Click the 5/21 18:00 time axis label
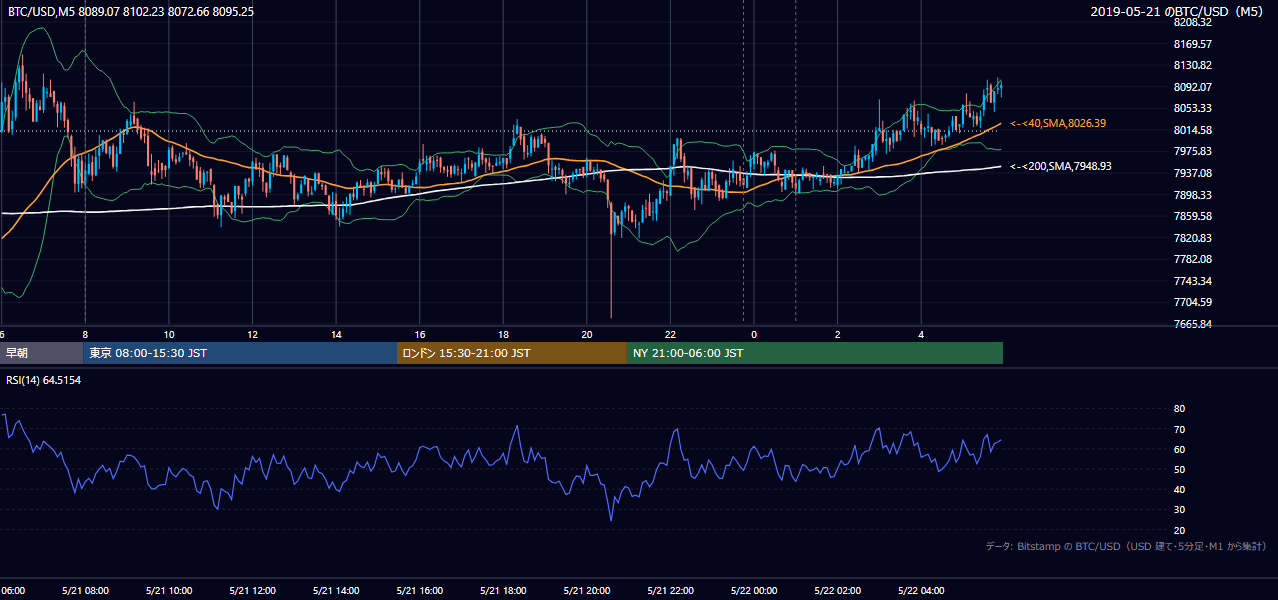Viewport: 1278px width, 600px height. 504,591
